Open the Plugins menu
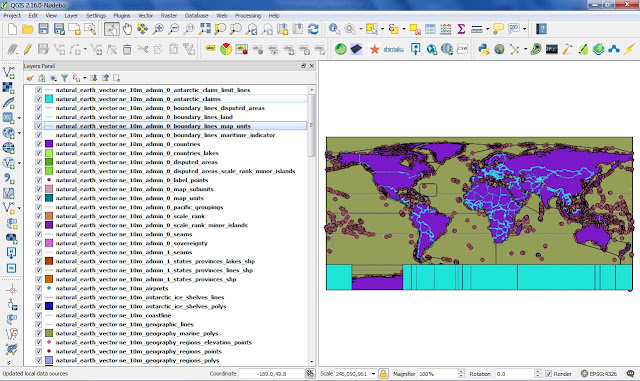 pyautogui.click(x=122, y=16)
